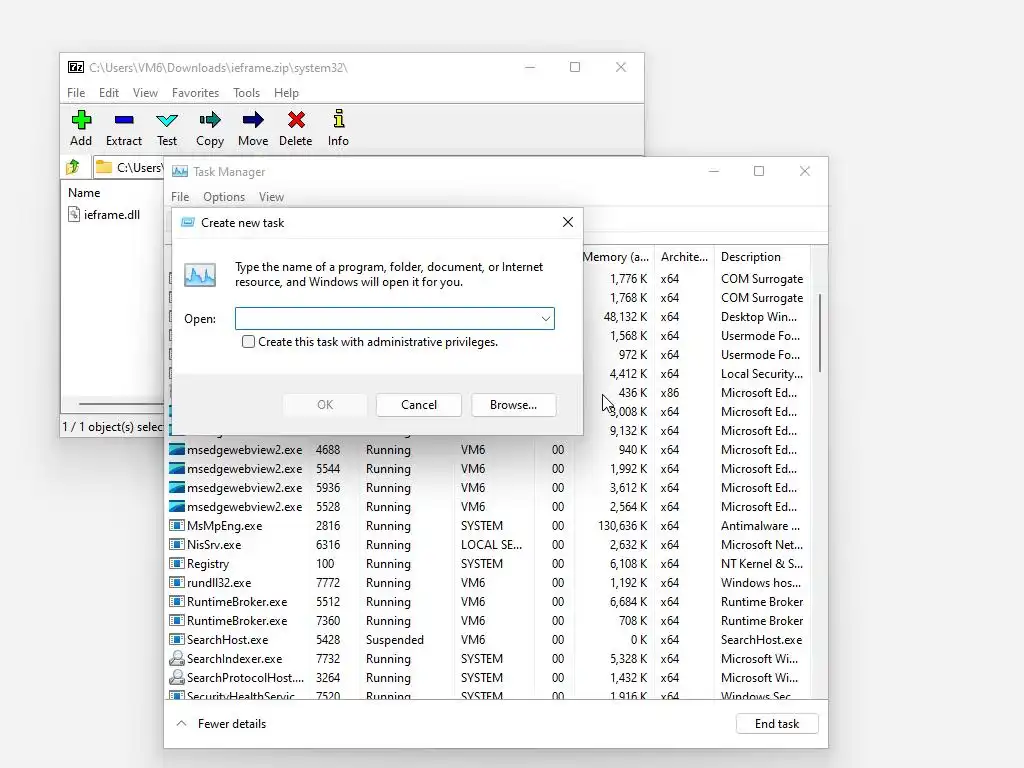Click Task Manager vertical scrollbar thumb
Screen dimensions: 1024x768
pos(820,333)
